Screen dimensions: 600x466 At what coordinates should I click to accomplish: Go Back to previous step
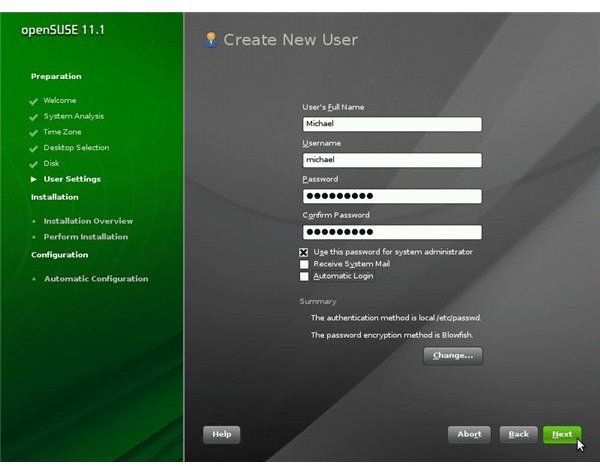(518, 435)
